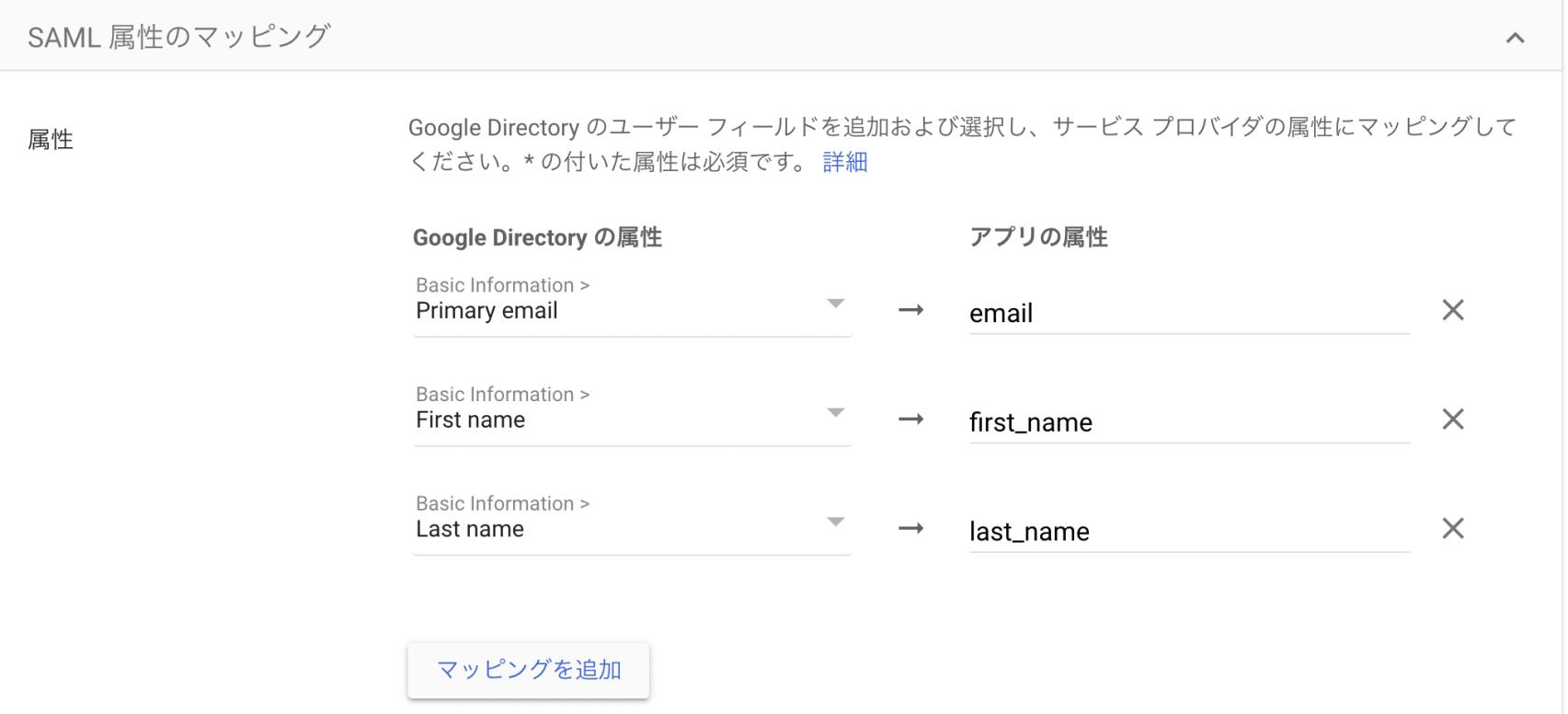Click the SAML 属性のマッピング section title

coord(178,37)
